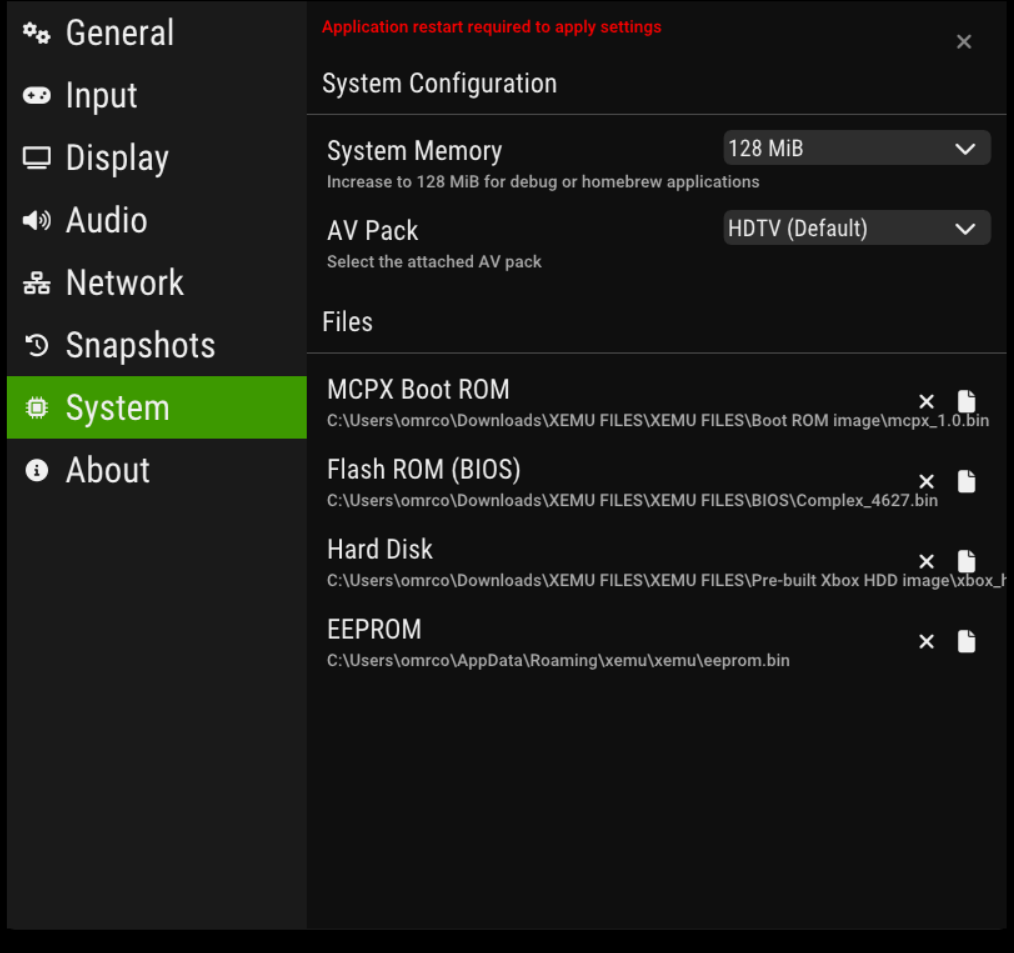The height and width of the screenshot is (953, 1014).
Task: Switch to the Display settings tab
Action: click(x=156, y=158)
